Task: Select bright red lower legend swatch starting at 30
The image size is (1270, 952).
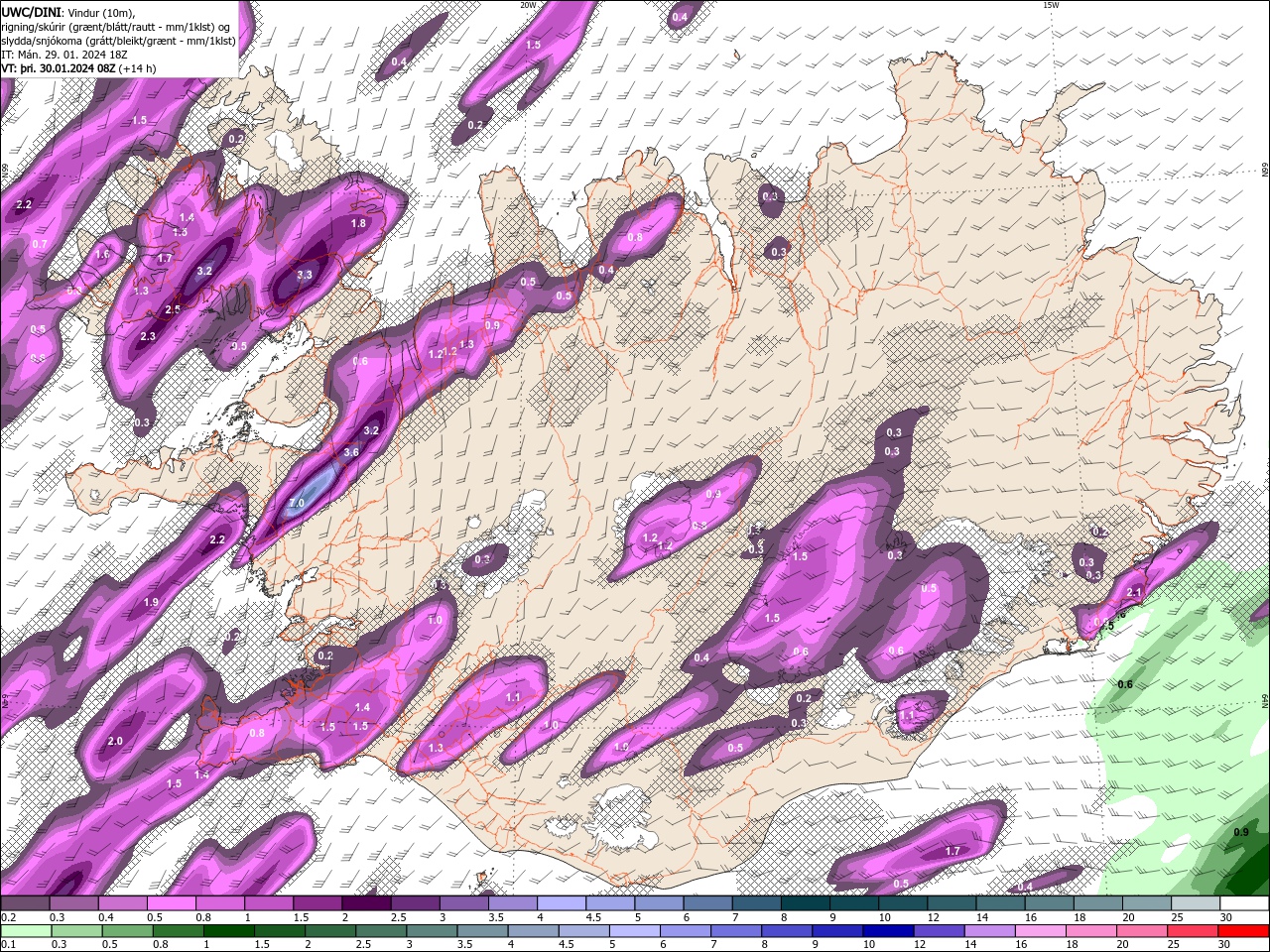Action: 1243,931
